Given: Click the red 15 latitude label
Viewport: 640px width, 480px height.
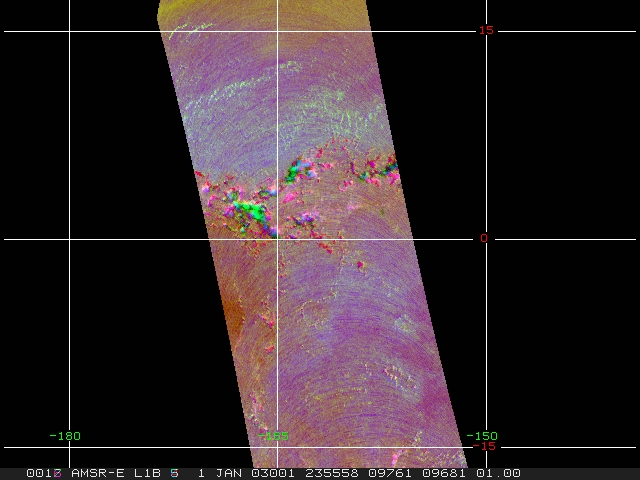Looking at the screenshot, I should point(485,30).
